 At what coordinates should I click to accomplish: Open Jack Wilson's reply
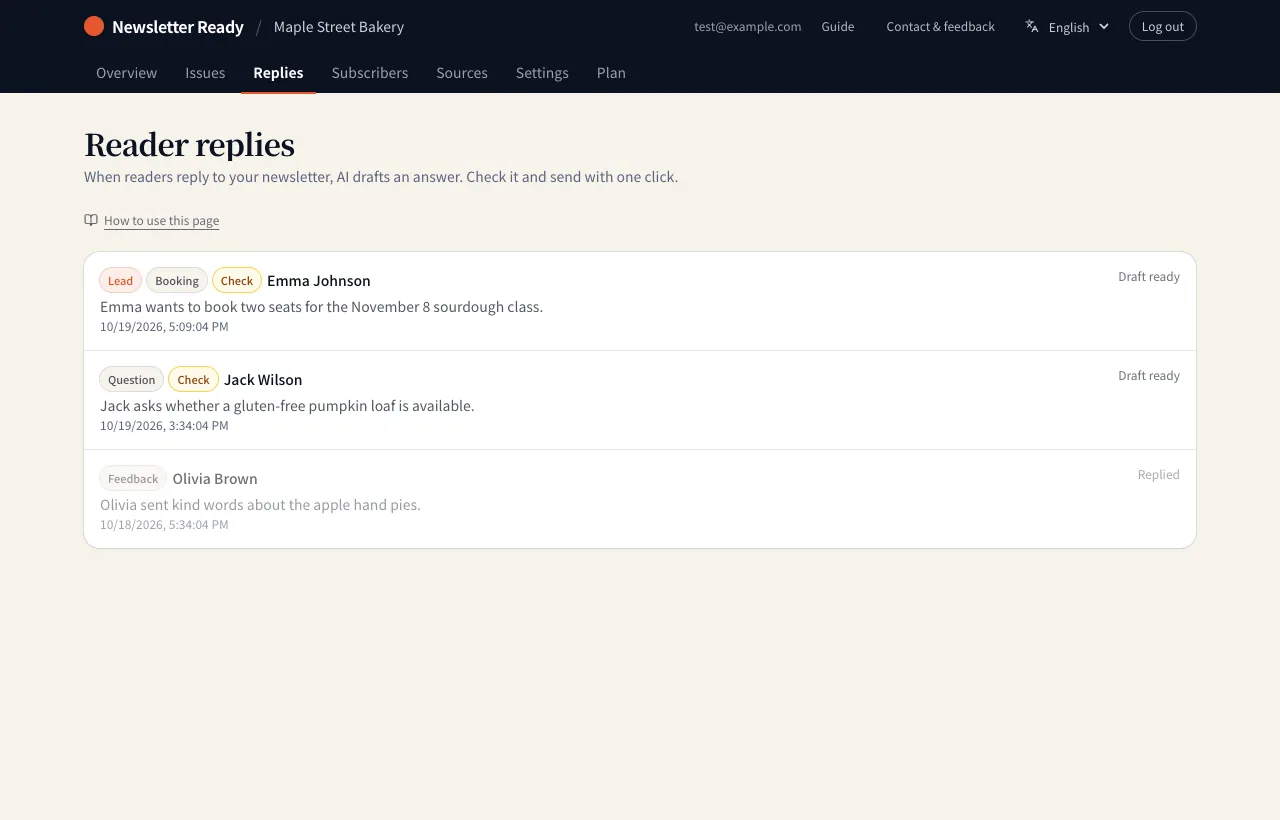coord(640,400)
